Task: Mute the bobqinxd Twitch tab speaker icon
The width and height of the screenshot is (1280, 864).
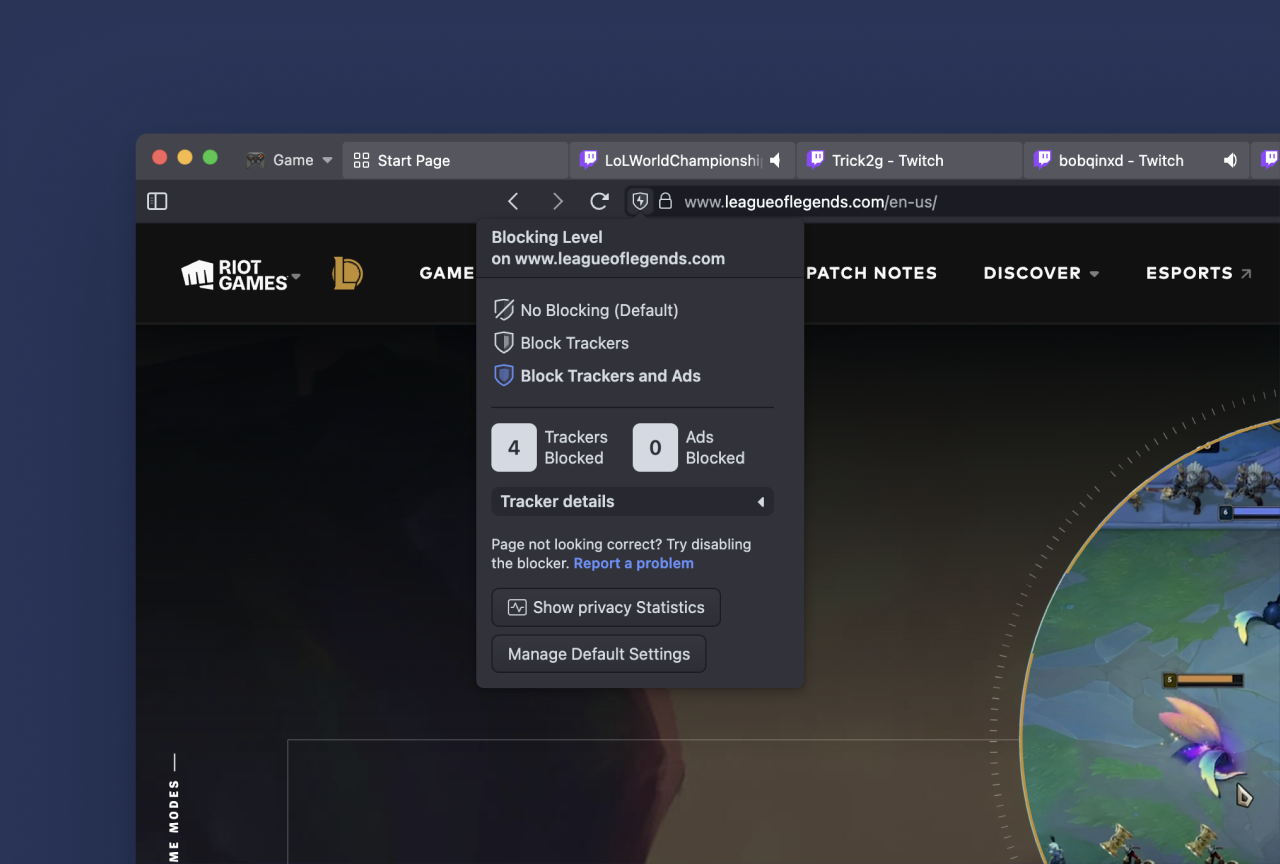Action: 1231,160
